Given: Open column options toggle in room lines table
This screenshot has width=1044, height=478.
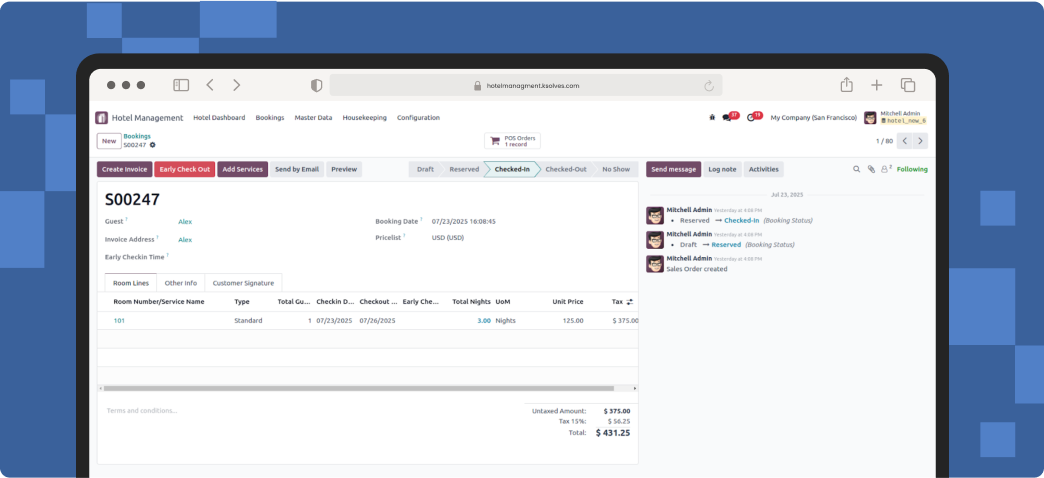Looking at the screenshot, I should click(629, 301).
